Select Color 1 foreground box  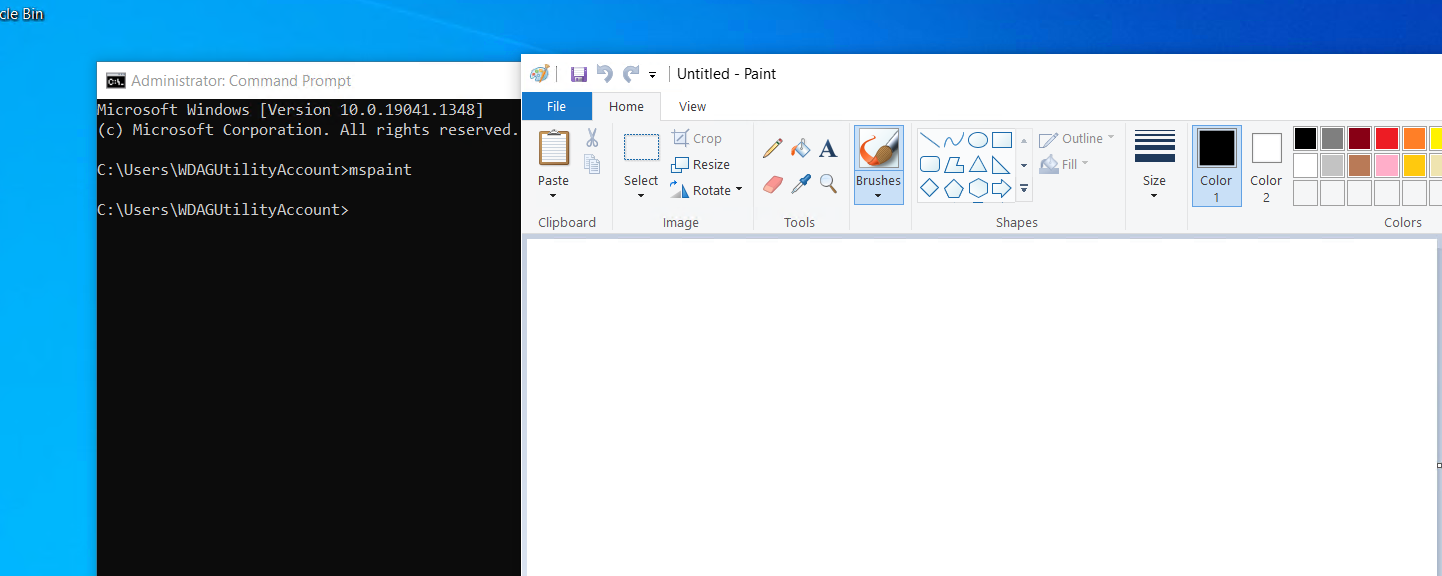(x=1216, y=165)
